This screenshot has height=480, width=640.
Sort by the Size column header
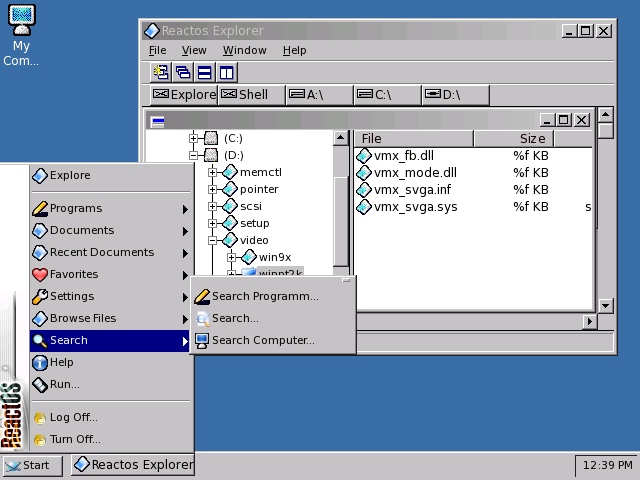[513, 139]
